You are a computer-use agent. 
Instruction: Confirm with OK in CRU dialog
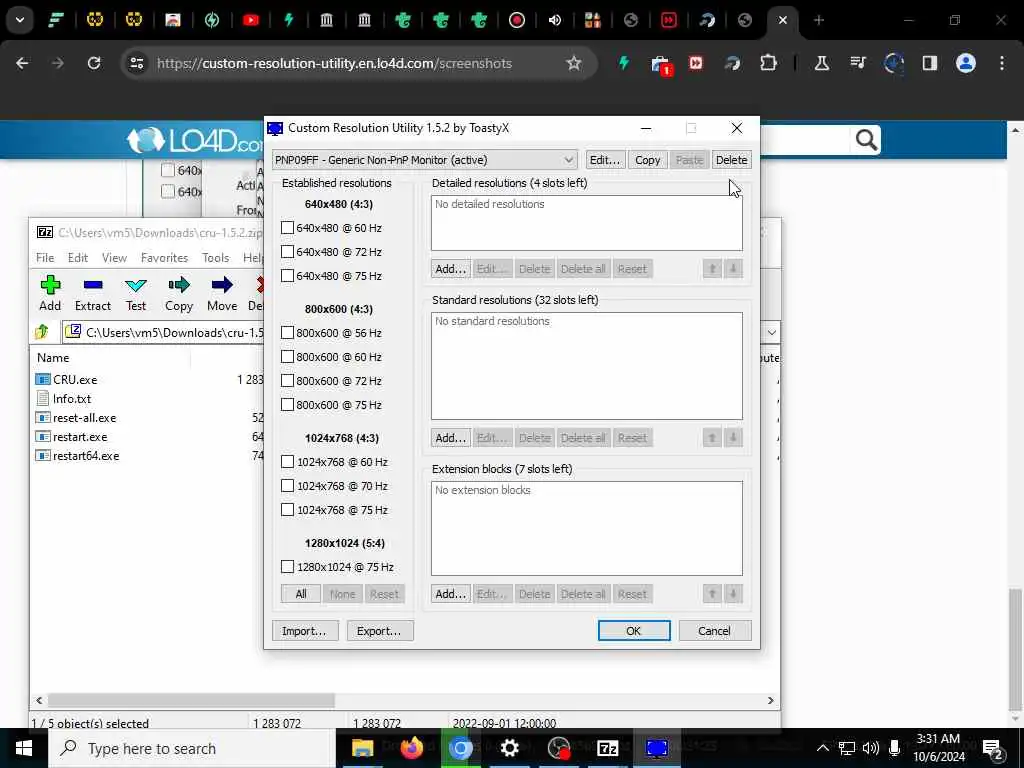pyautogui.click(x=634, y=631)
